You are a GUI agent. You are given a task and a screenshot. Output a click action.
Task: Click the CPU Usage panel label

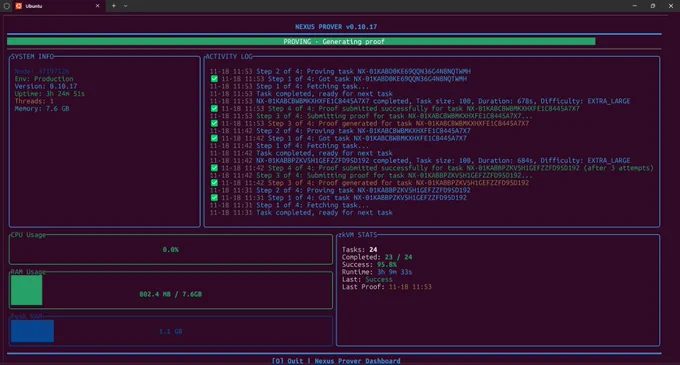pos(28,235)
